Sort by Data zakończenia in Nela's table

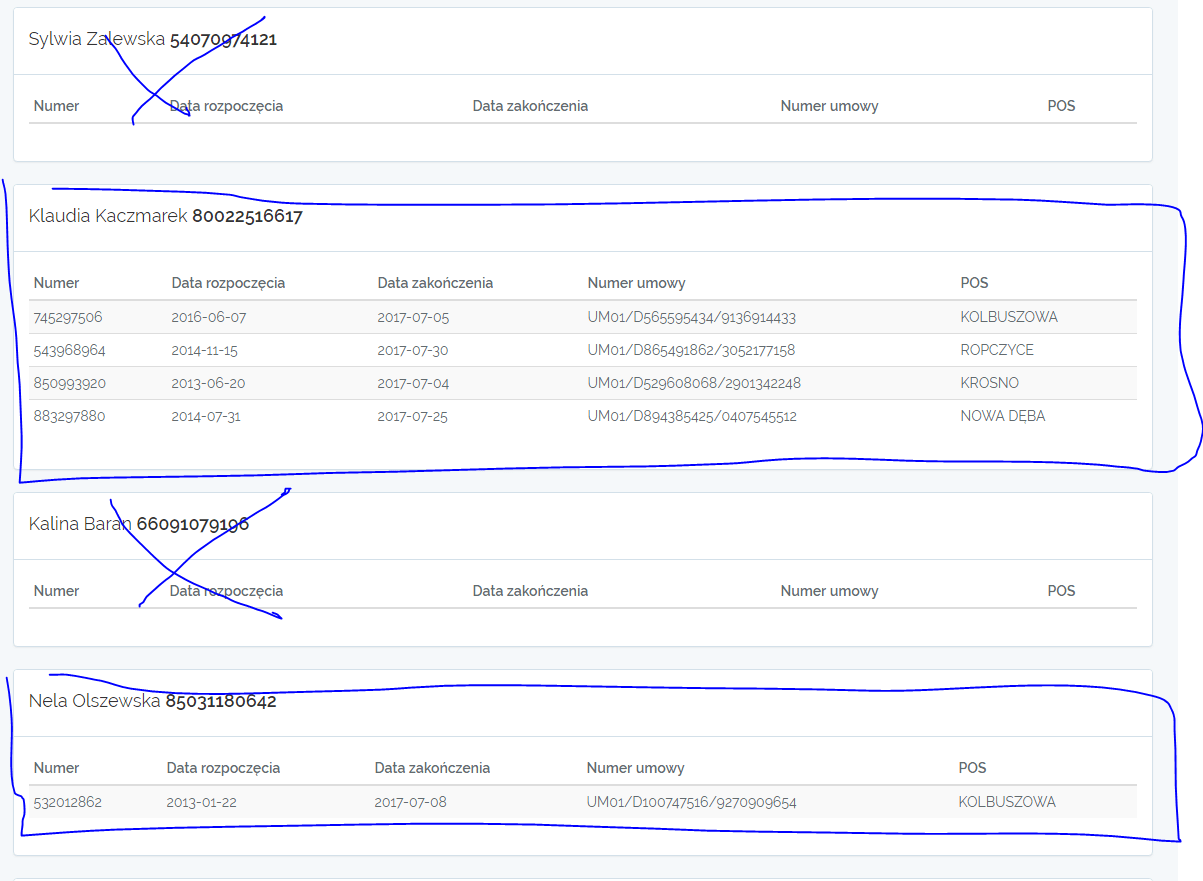click(433, 768)
